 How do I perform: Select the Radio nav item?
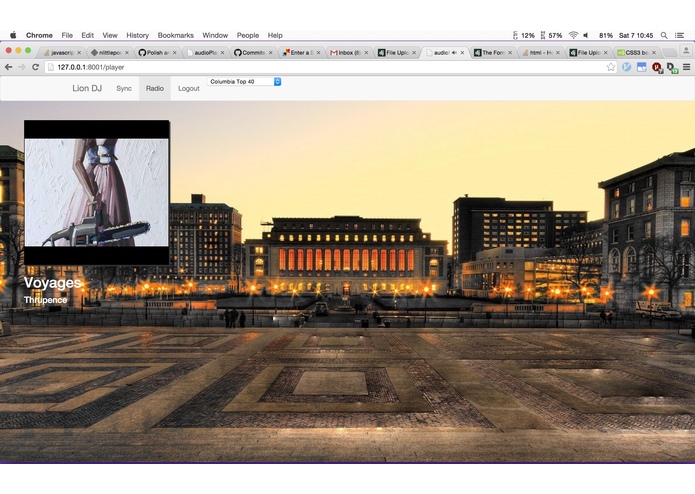155,88
